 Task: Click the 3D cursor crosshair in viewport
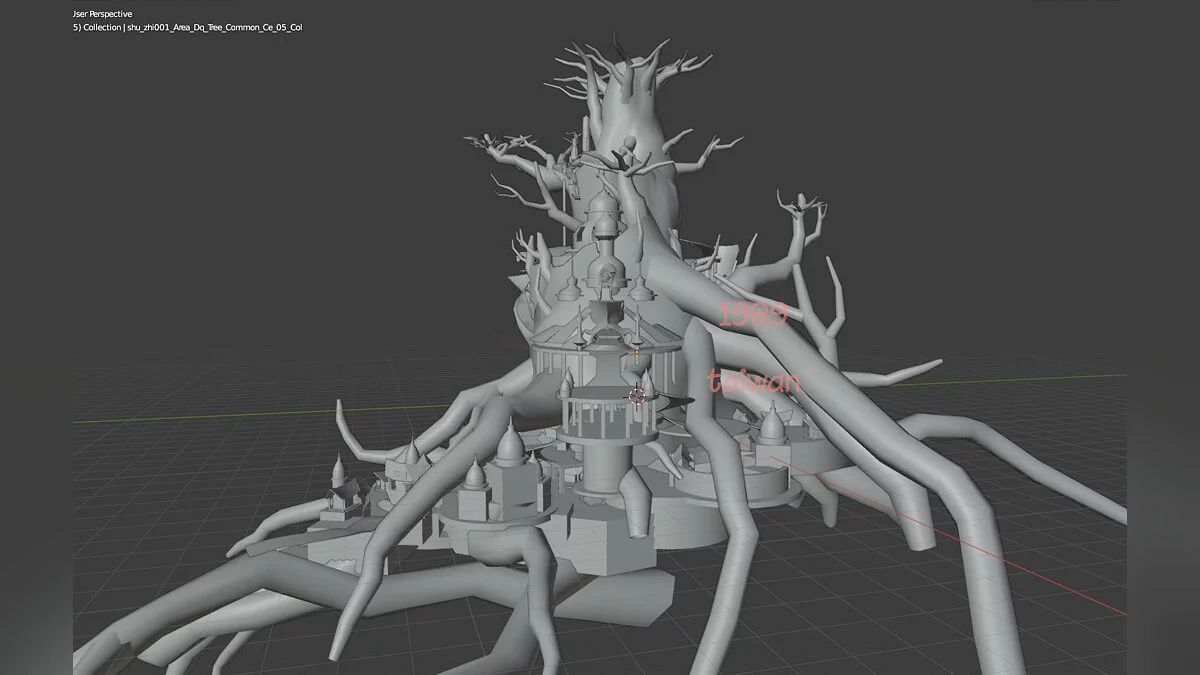[x=637, y=397]
